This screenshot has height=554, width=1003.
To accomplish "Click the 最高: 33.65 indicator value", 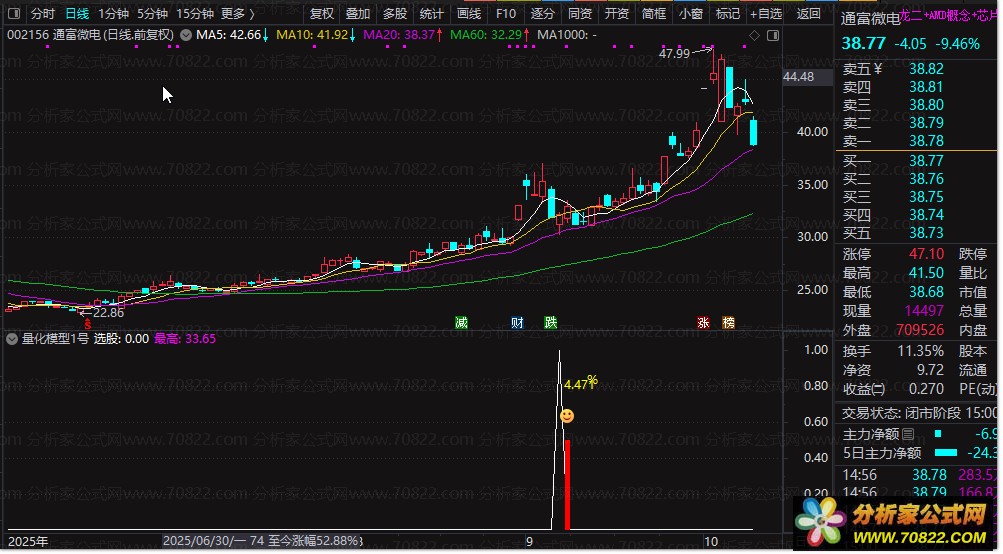I will (185, 339).
